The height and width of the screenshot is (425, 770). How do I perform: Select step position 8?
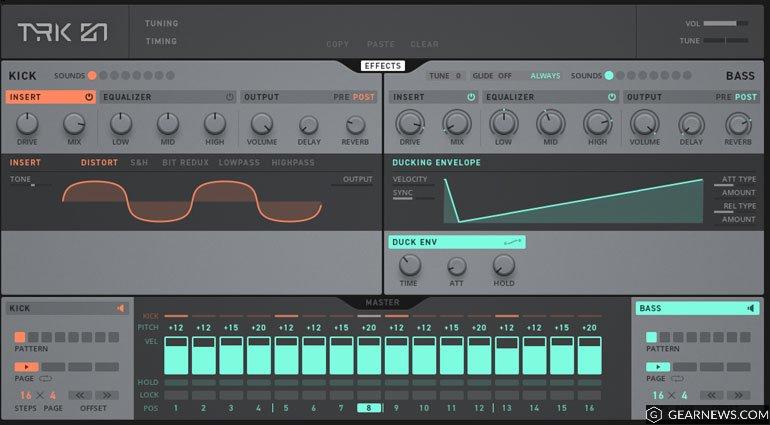369,408
